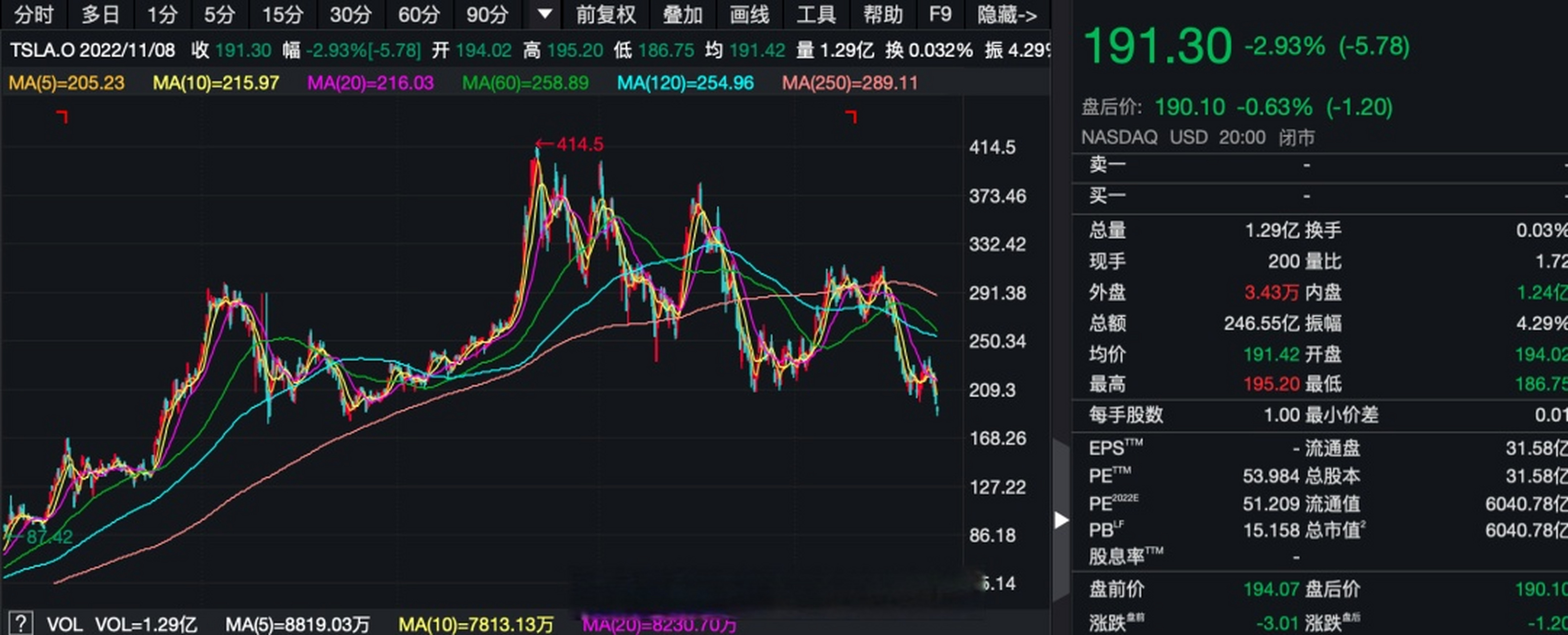
Task: Open the 帮助 help menu
Action: click(883, 14)
